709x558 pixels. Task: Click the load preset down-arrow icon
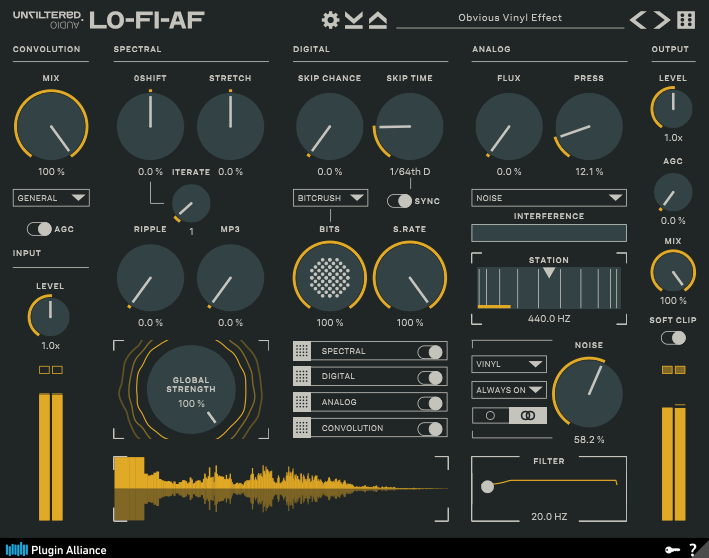coord(354,20)
